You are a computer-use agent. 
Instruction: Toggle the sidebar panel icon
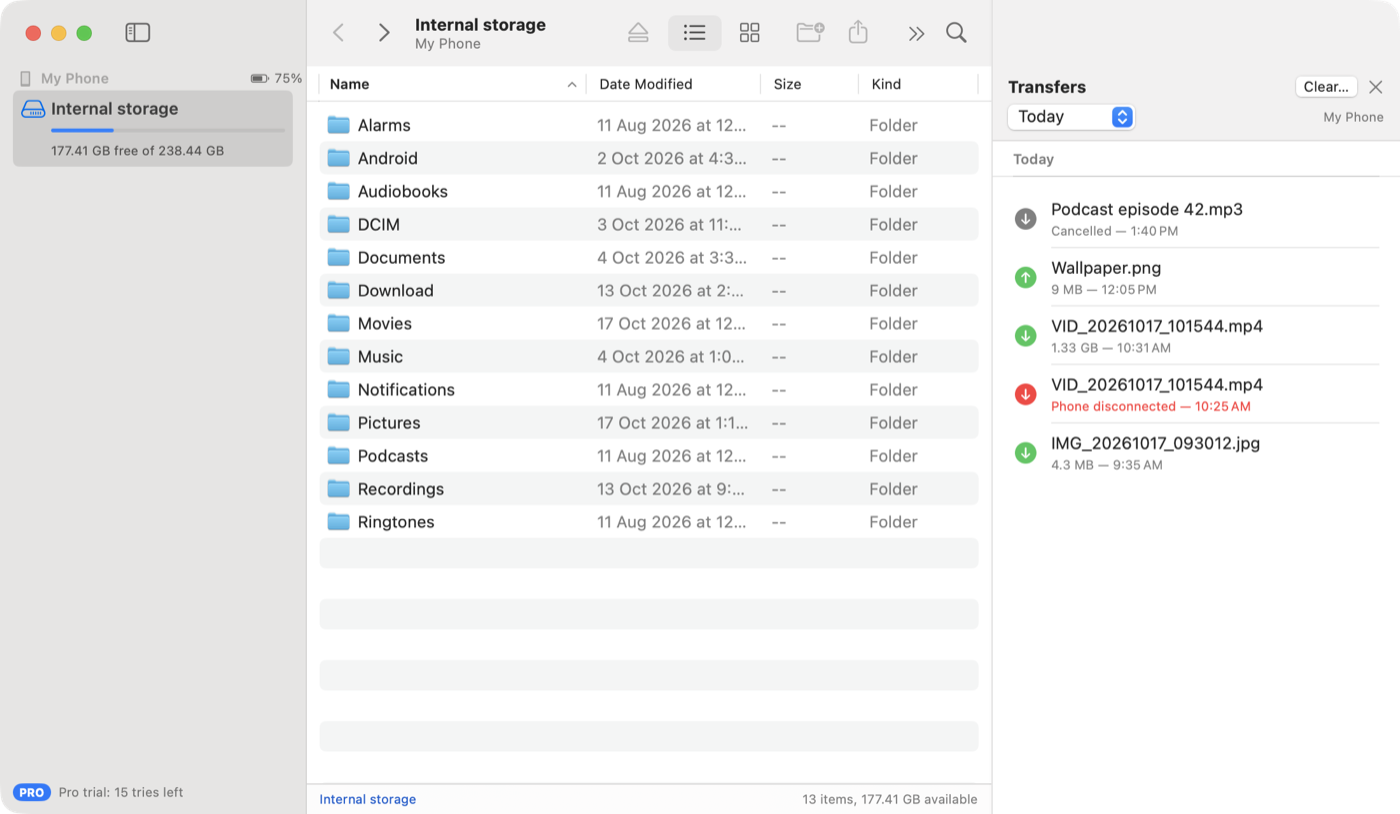(x=138, y=33)
